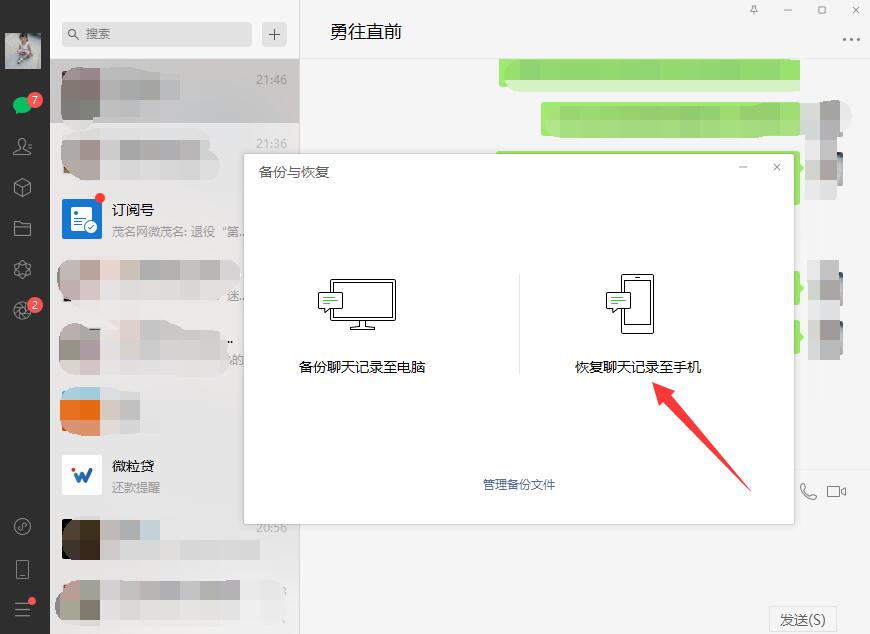Open Favorites in the left sidebar
Image resolution: width=870 pixels, height=634 pixels.
pyautogui.click(x=23, y=187)
